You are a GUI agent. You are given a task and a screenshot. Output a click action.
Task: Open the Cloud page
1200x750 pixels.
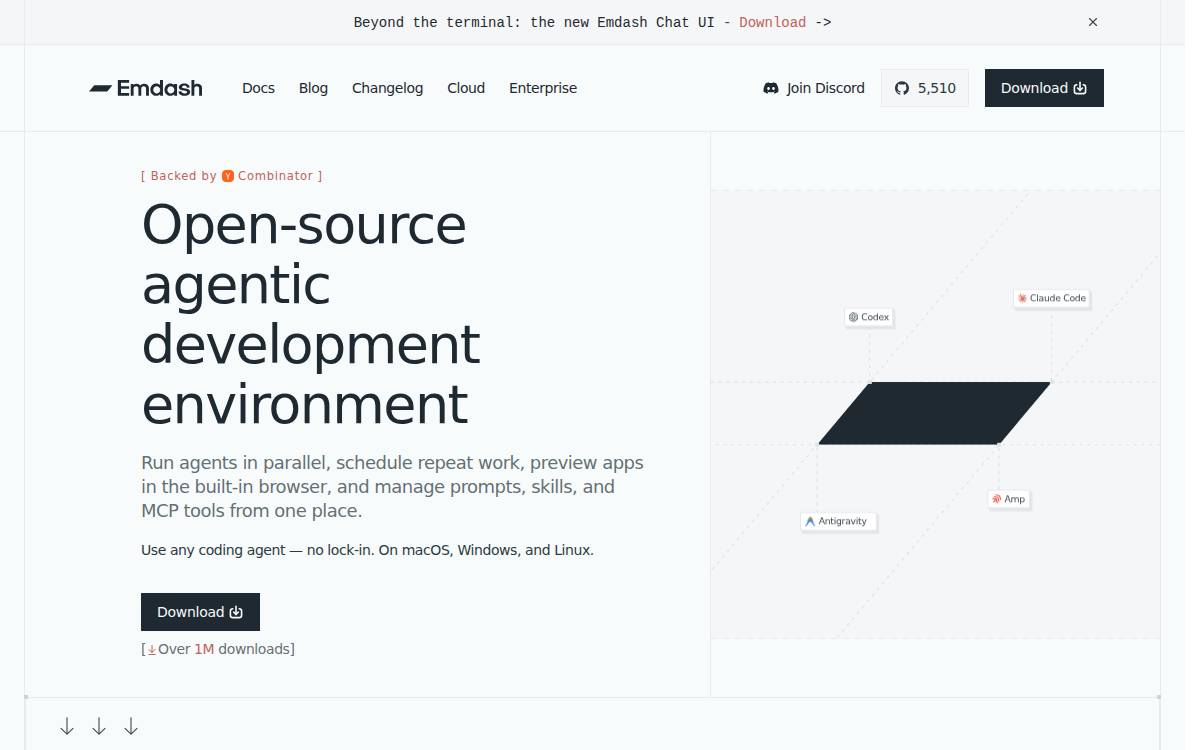(466, 88)
